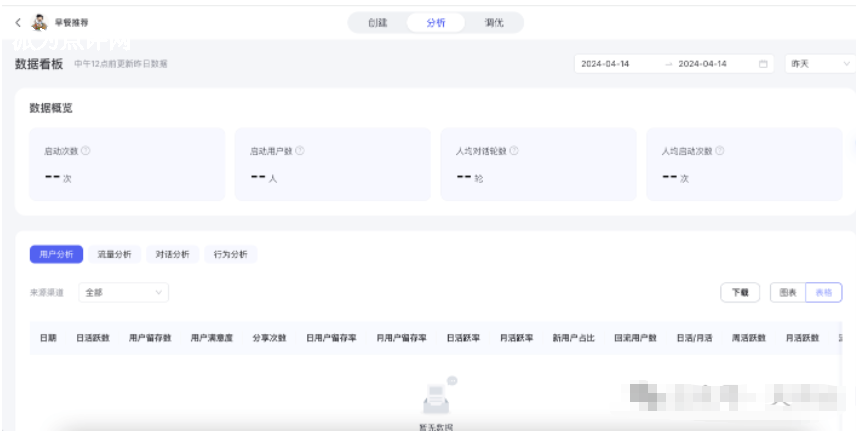Click the 日用户留存率 column header
856x431 pixels.
pyautogui.click(x=331, y=338)
